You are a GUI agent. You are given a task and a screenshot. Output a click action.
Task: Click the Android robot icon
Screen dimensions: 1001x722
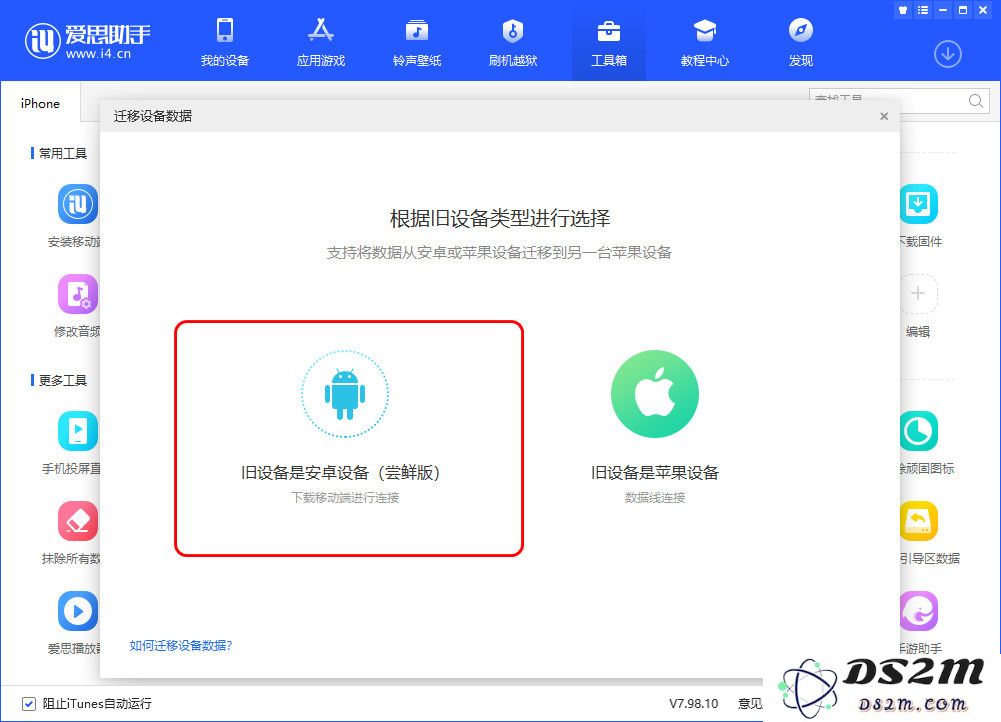point(345,394)
